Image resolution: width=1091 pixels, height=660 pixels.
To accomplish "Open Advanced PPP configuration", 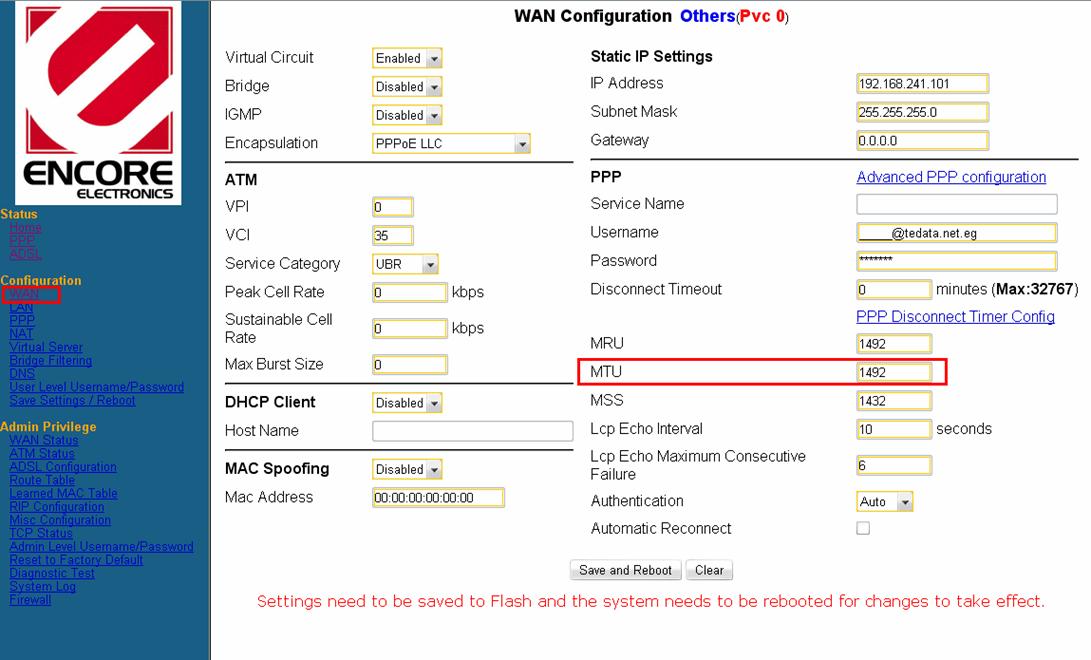I will [x=951, y=177].
